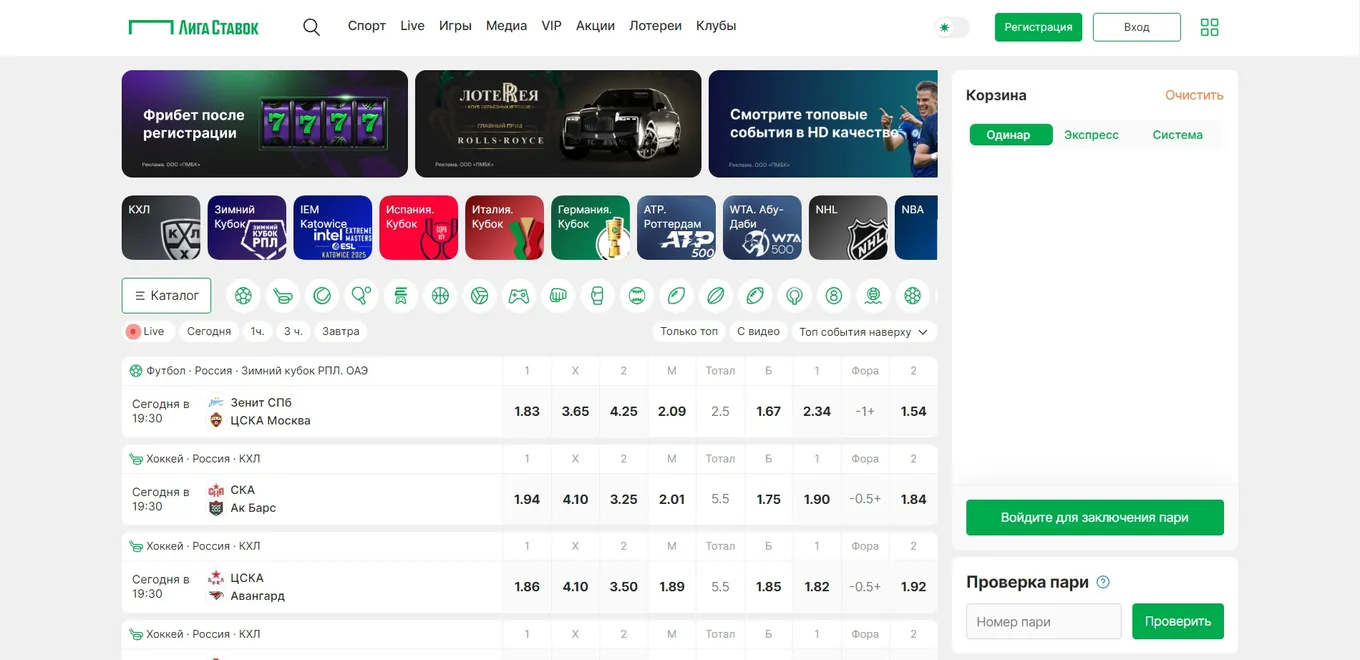
Task: Select the boxing glove icon
Action: (x=597, y=296)
